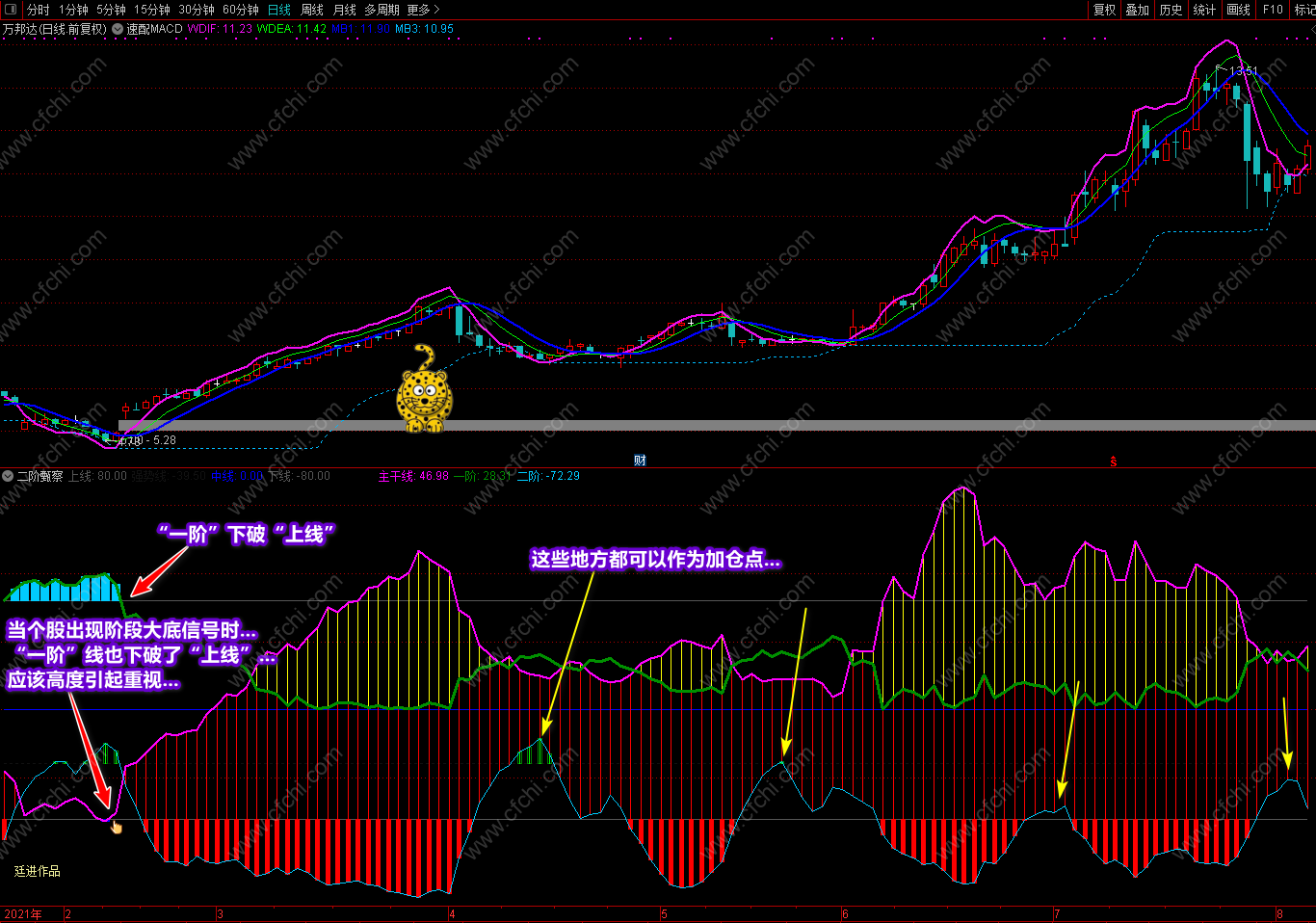1316x923 pixels.
Task: Click the 廷进作品 author label
Action: [x=38, y=871]
